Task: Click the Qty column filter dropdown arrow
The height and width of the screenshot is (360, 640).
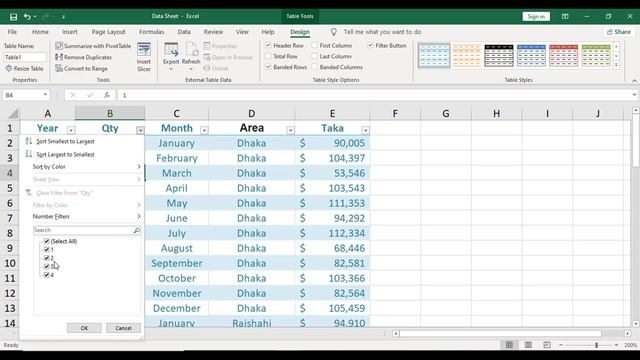Action: 140,130
